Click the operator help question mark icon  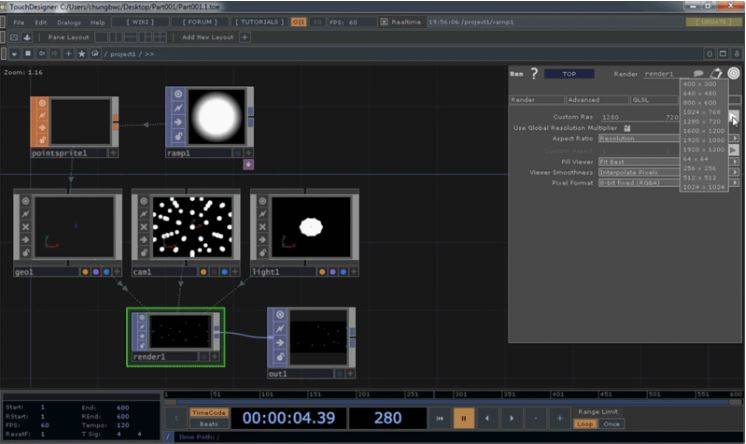click(x=534, y=73)
